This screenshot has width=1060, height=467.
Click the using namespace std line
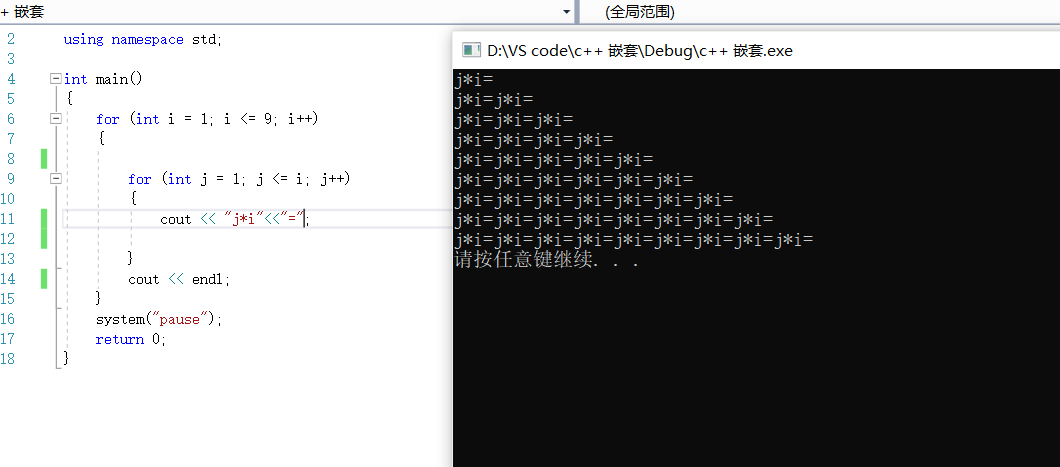[142, 39]
